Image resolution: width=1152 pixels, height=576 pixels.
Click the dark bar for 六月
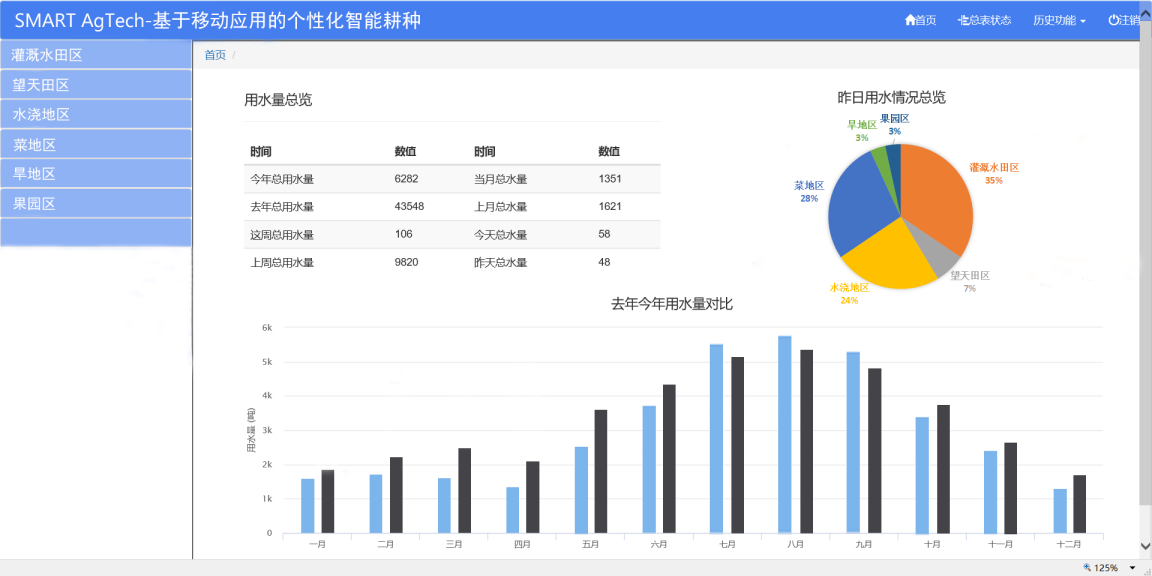[669, 458]
